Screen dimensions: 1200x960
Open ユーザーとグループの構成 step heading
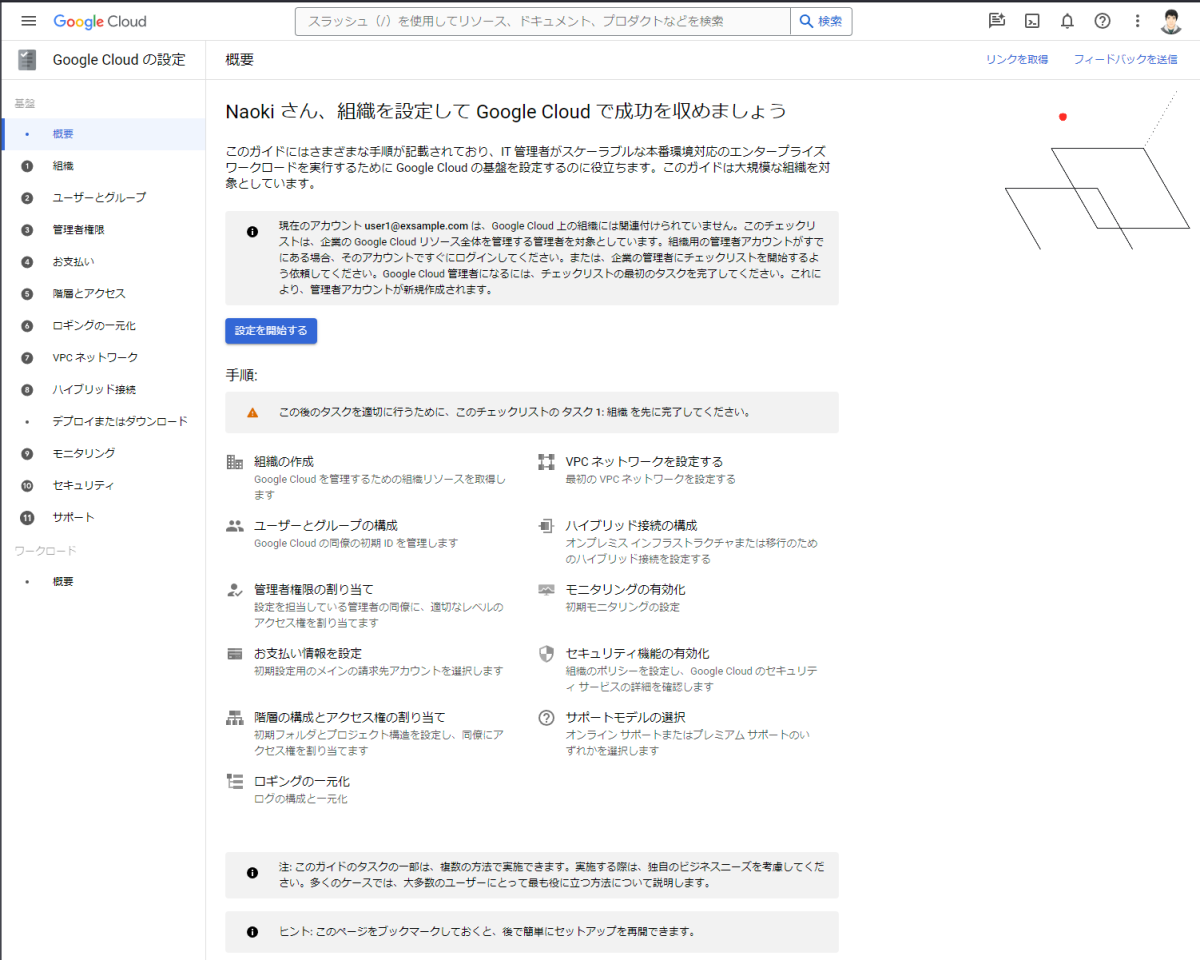(x=326, y=526)
